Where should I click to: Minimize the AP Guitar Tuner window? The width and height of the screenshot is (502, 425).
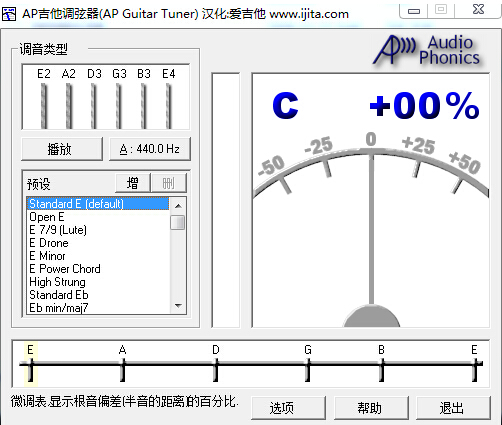[x=414, y=11]
